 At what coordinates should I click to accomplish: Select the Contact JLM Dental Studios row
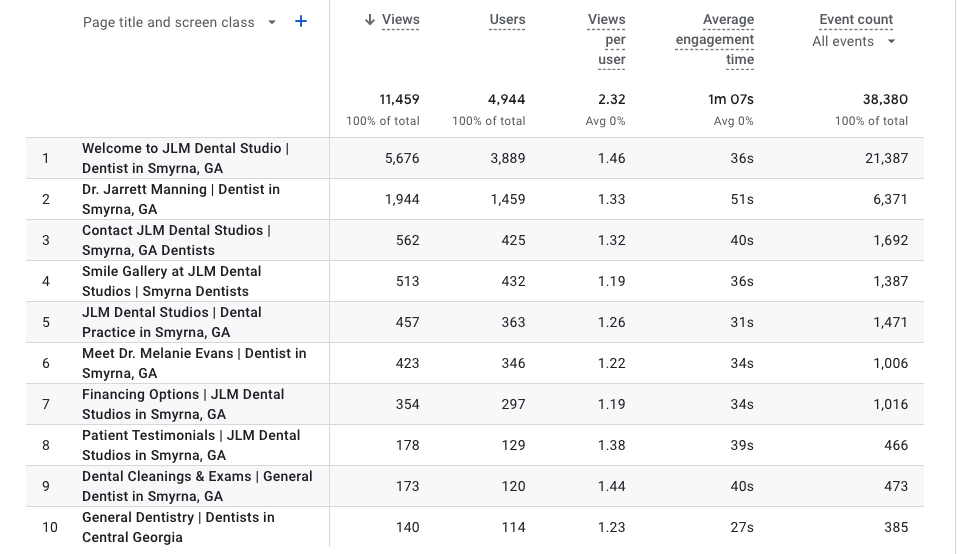[x=475, y=240]
